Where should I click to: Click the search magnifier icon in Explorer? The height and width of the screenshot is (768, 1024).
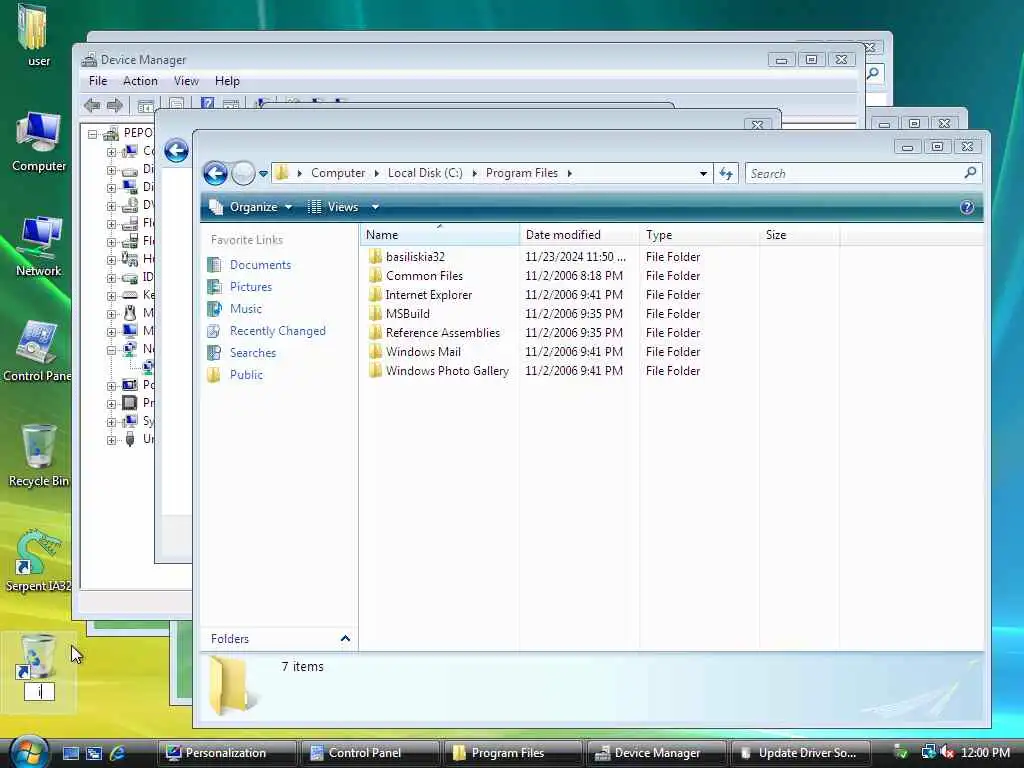(970, 173)
